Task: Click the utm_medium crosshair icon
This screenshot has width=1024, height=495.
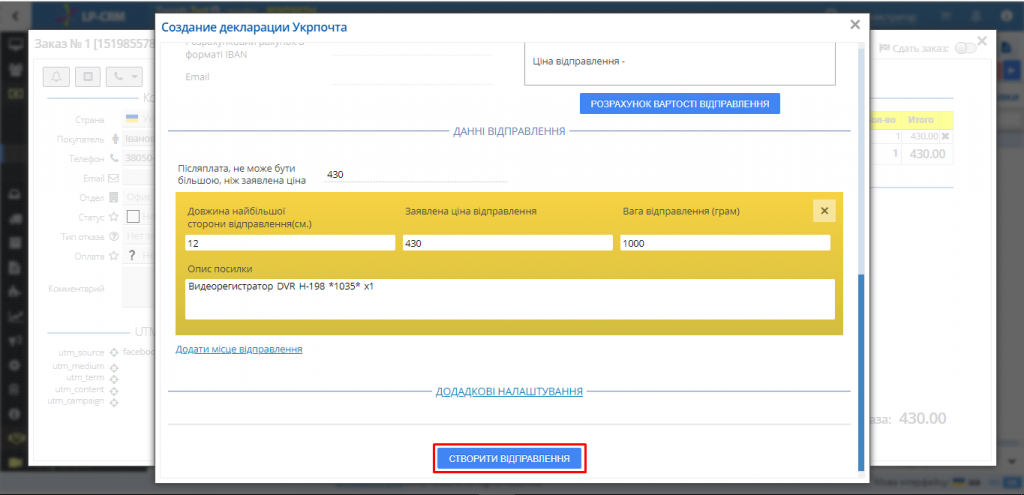Action: tap(114, 367)
